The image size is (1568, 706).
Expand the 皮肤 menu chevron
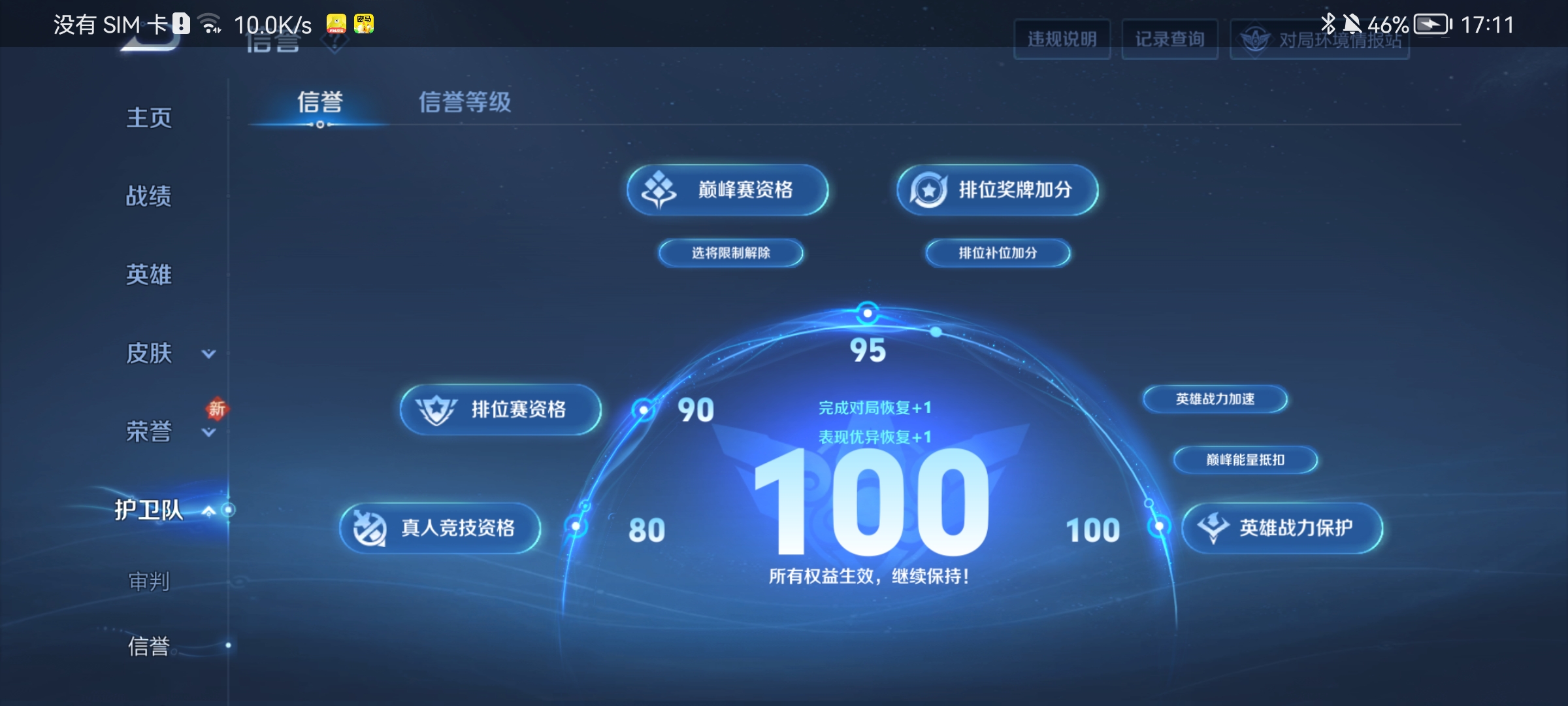coord(208,354)
